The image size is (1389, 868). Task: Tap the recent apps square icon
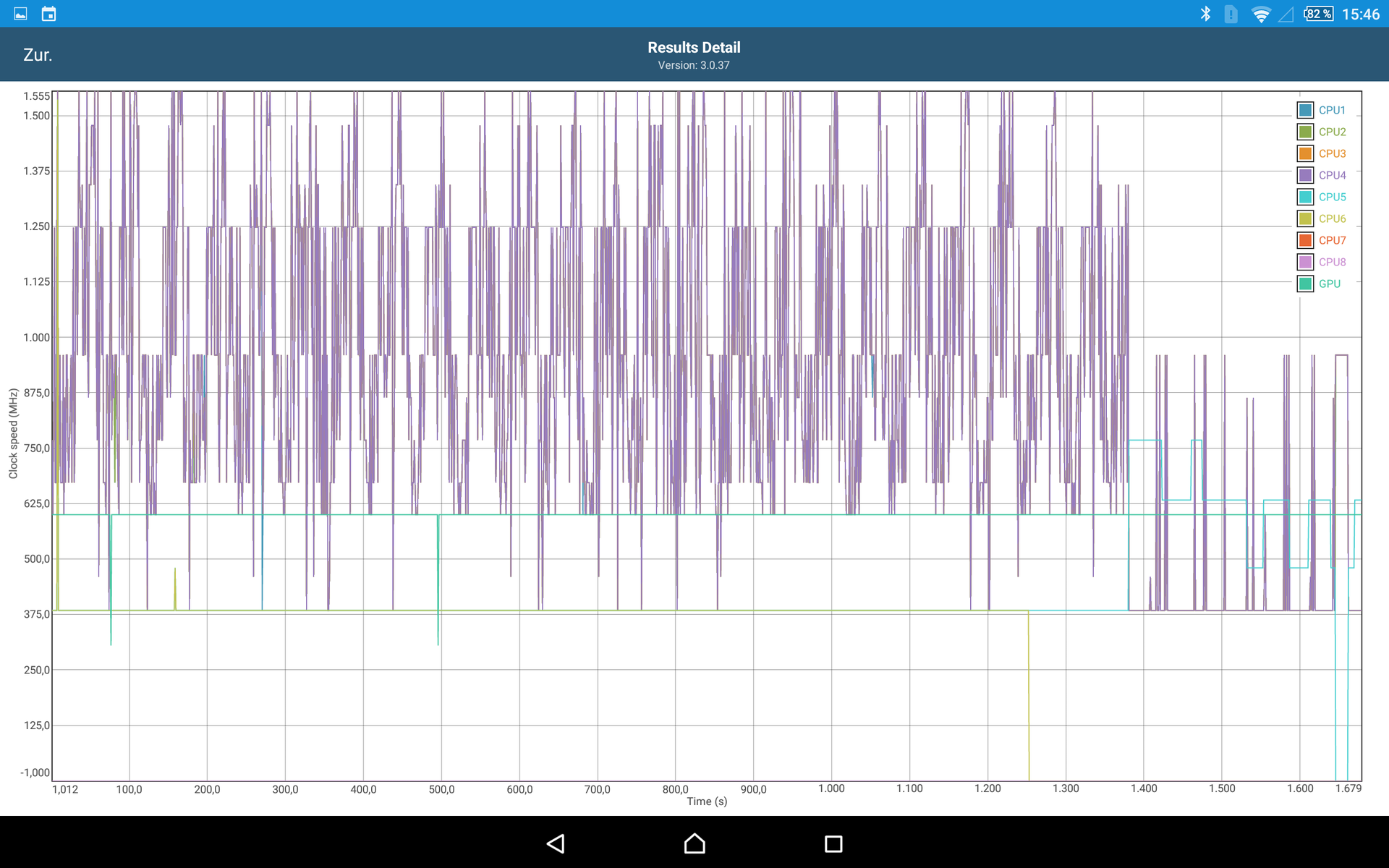tap(833, 843)
